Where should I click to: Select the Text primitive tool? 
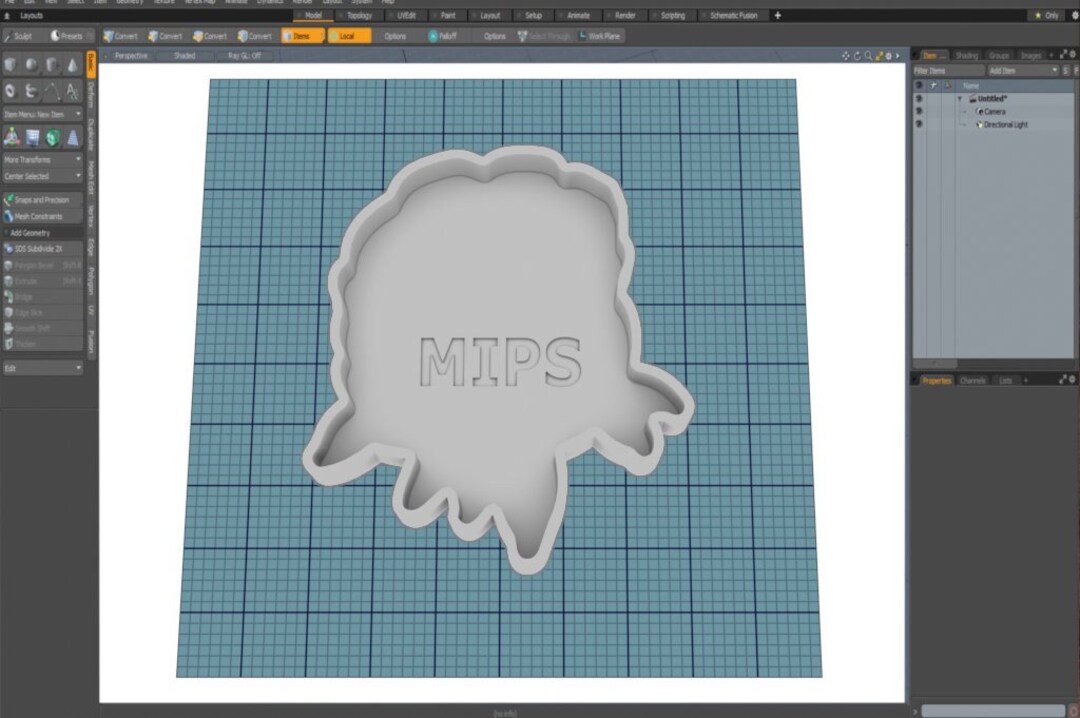coord(71,90)
